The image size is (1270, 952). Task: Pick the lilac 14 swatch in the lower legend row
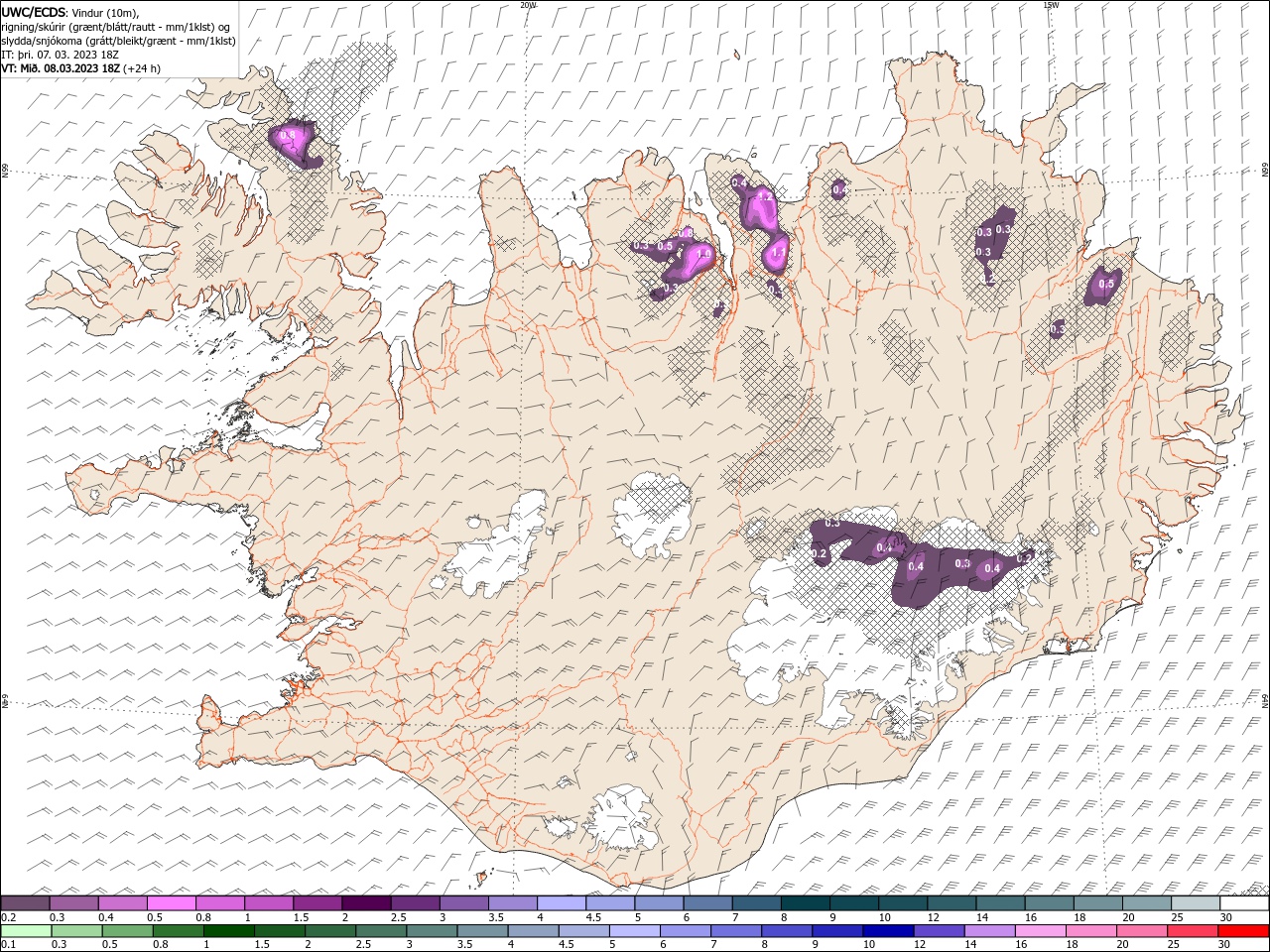coord(989,931)
